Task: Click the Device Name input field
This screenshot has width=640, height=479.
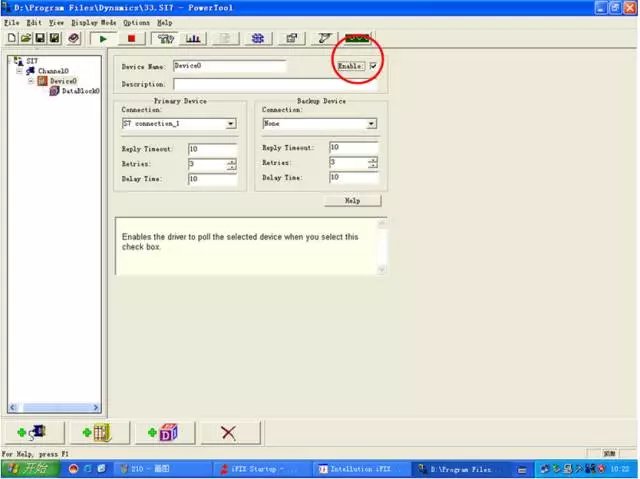Action: pos(229,66)
